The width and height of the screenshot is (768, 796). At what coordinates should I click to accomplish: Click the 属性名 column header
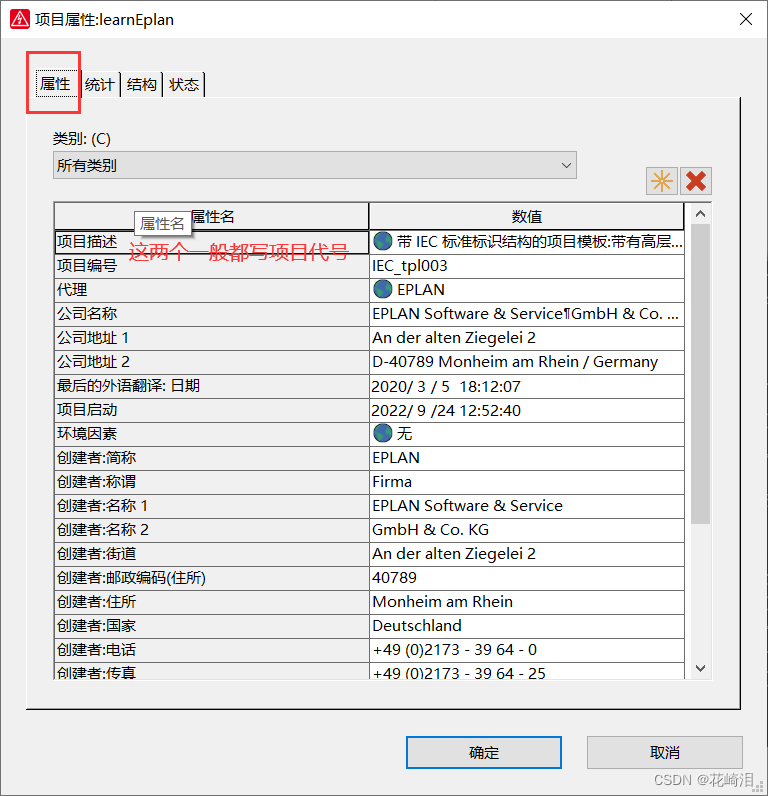[211, 217]
